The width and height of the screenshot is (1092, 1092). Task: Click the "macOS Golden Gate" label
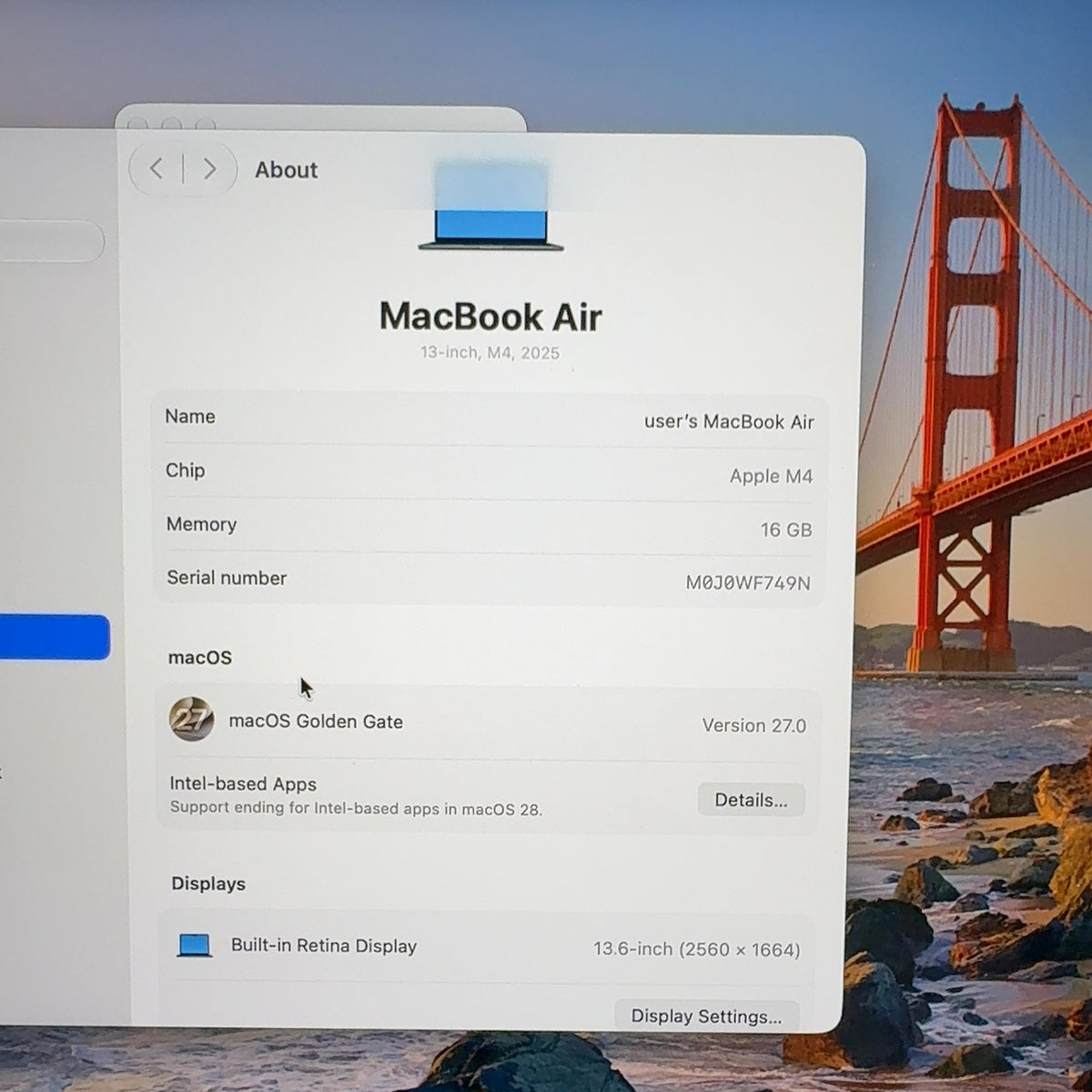click(x=316, y=722)
